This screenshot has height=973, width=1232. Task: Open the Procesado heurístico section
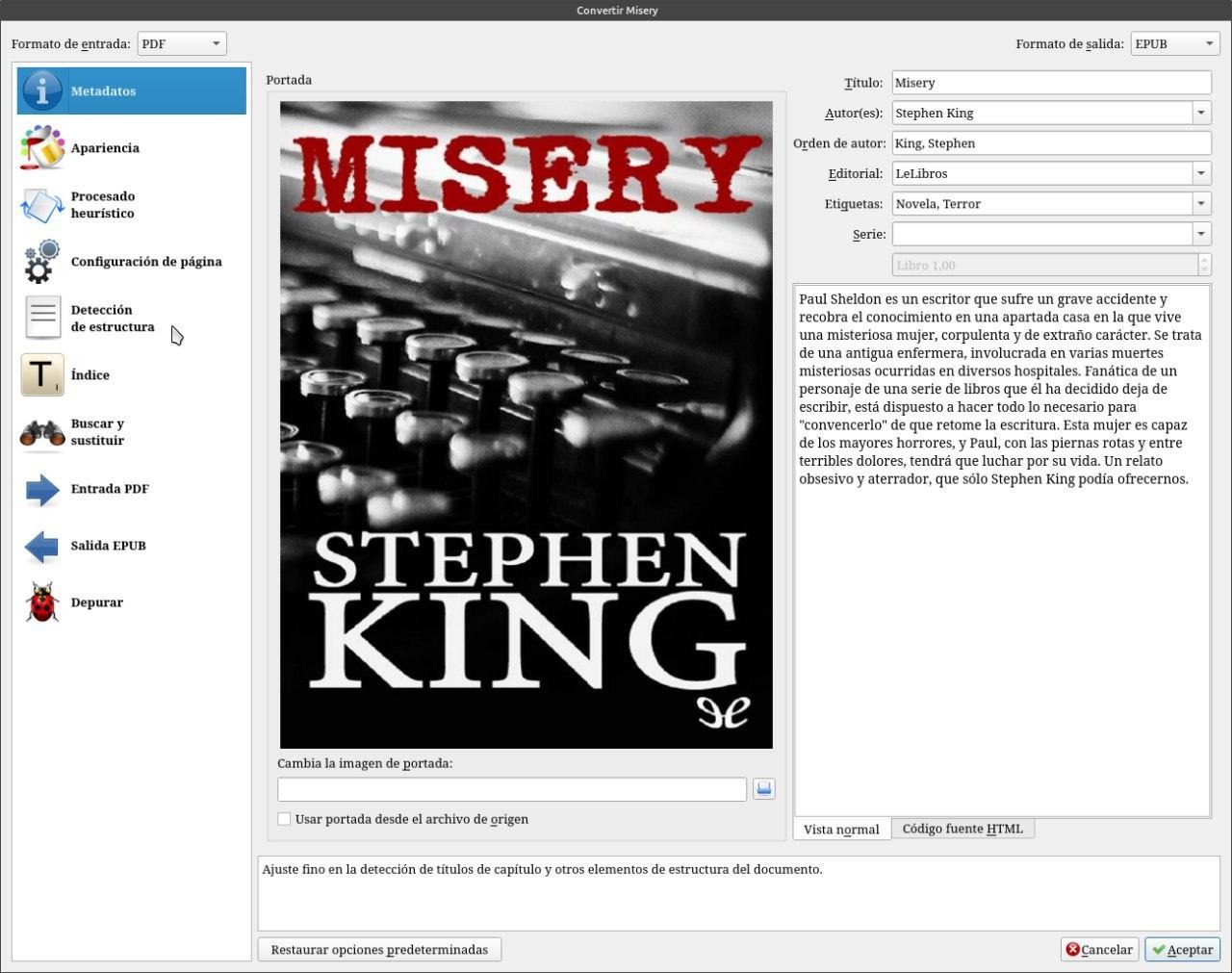click(132, 205)
